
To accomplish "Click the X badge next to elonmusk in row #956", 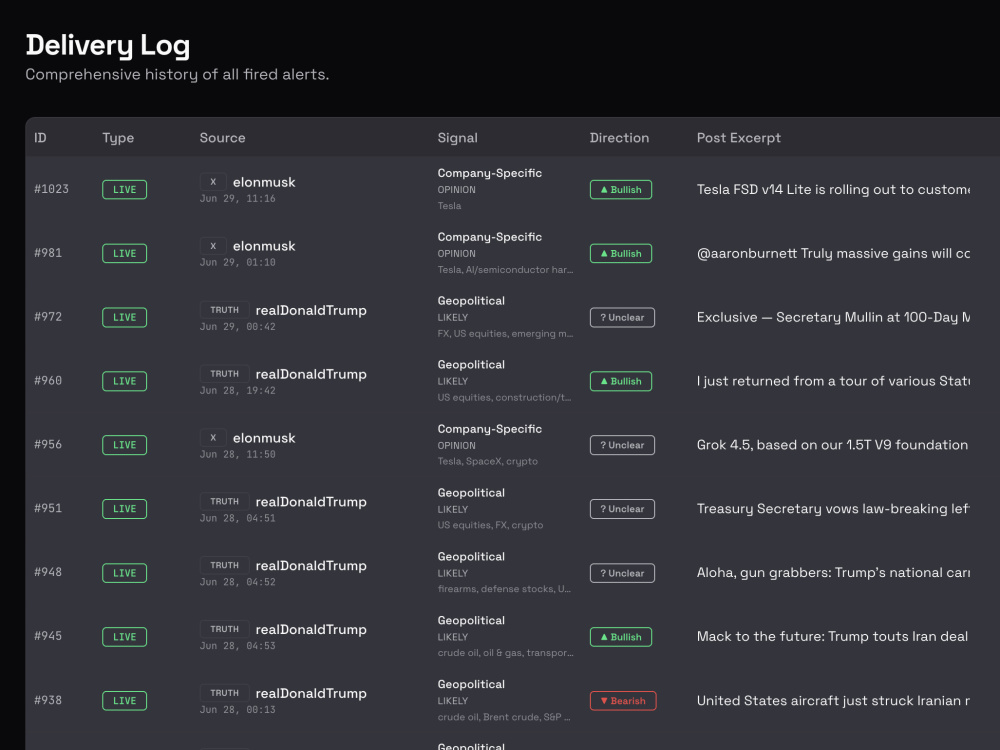I will pyautogui.click(x=213, y=438).
